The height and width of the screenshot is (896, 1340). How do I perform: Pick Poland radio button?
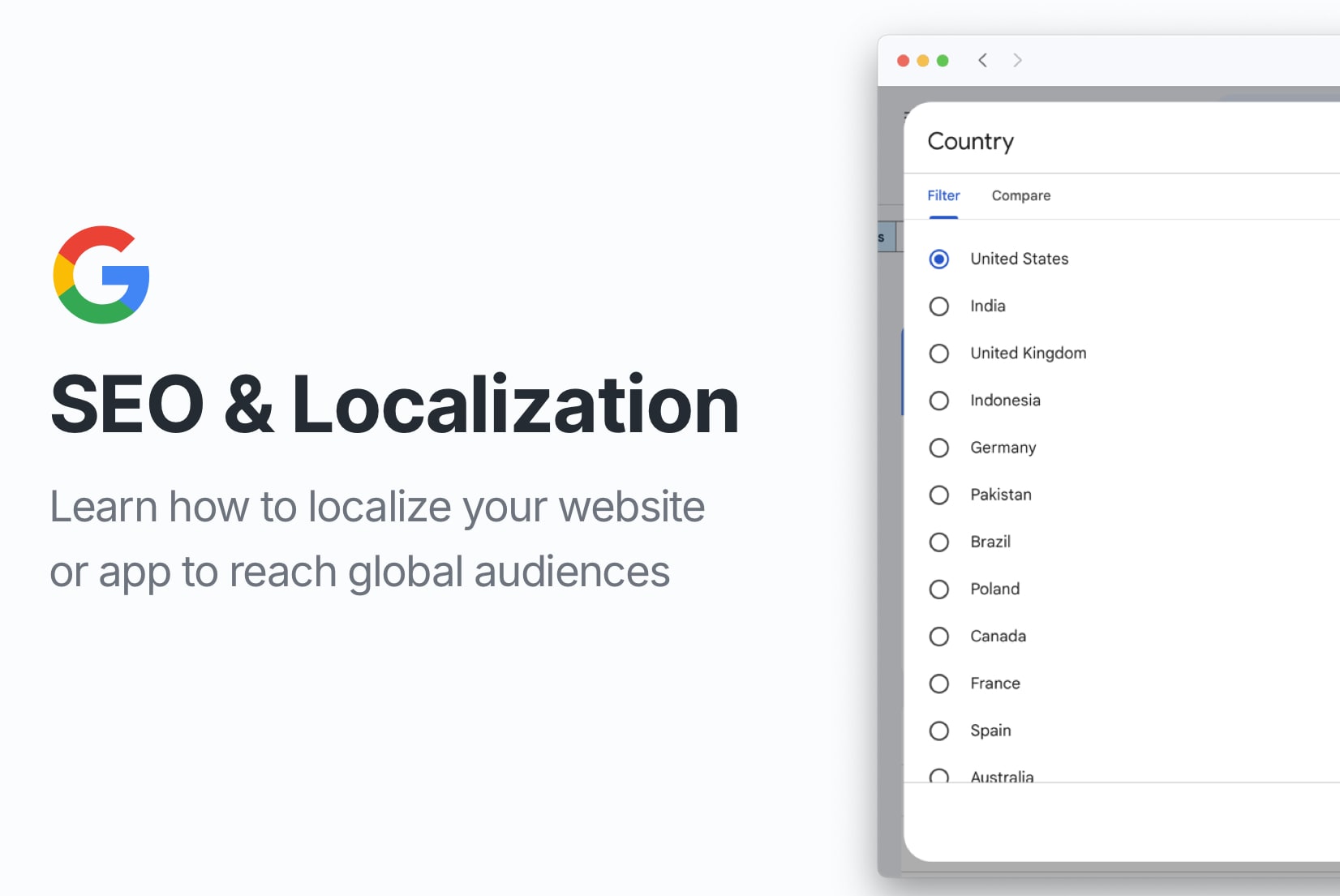938,589
